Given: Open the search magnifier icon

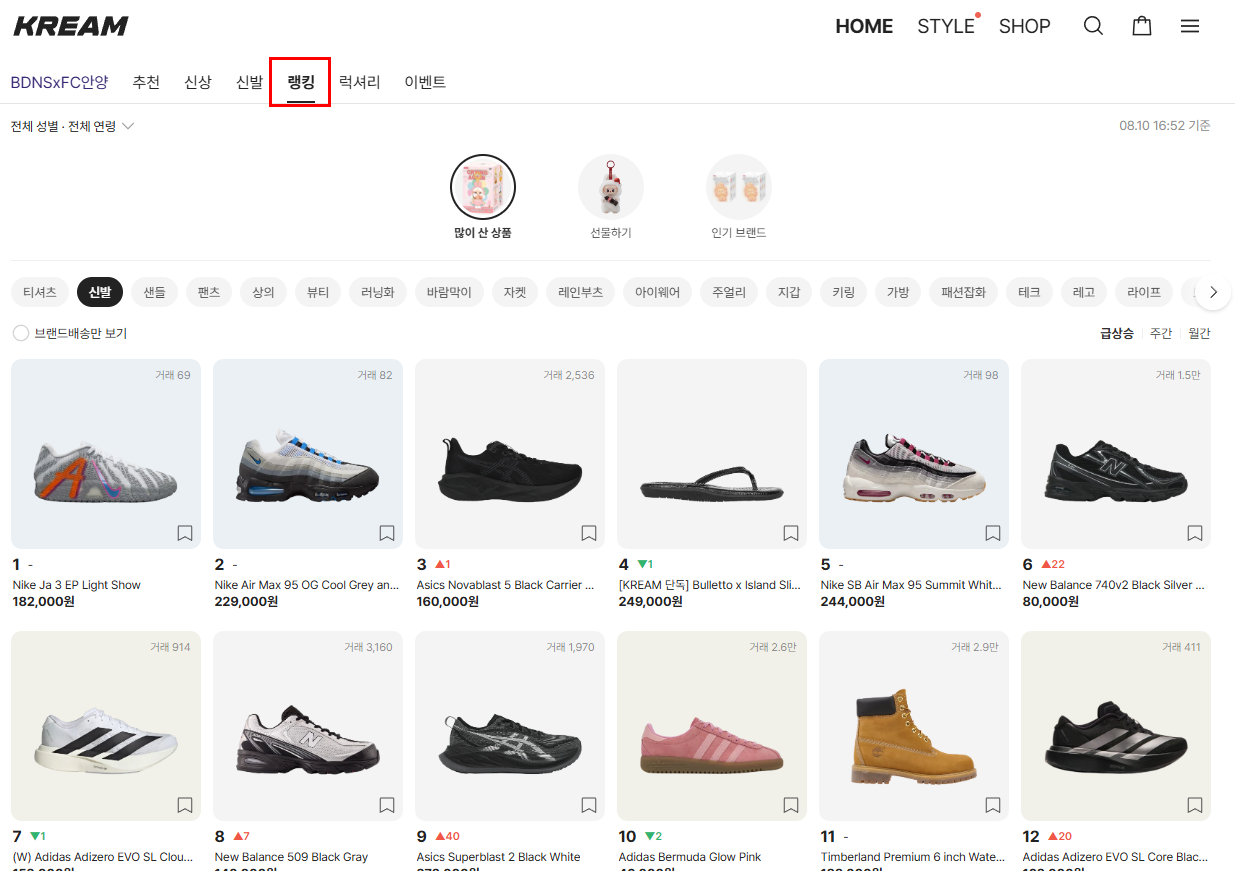Looking at the screenshot, I should tap(1093, 26).
